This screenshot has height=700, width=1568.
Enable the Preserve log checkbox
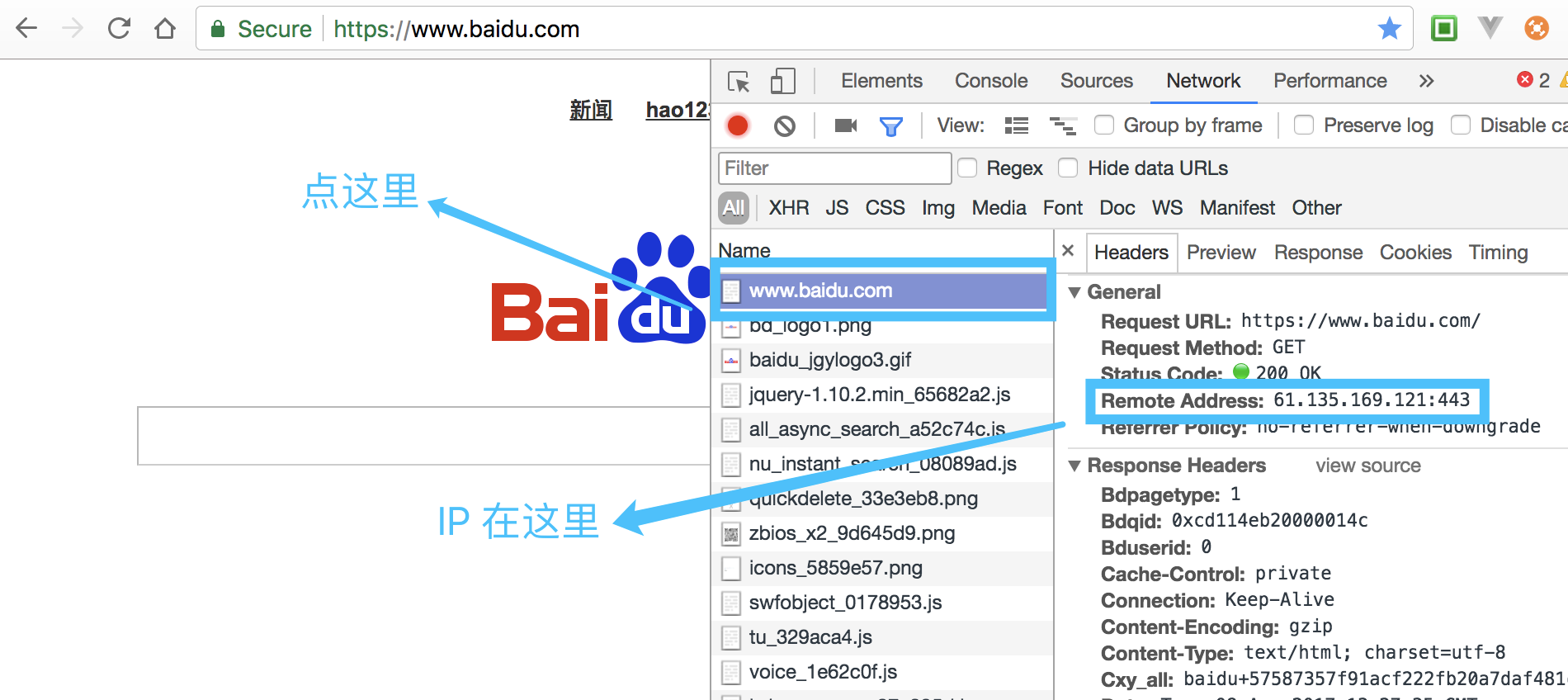click(x=1304, y=125)
